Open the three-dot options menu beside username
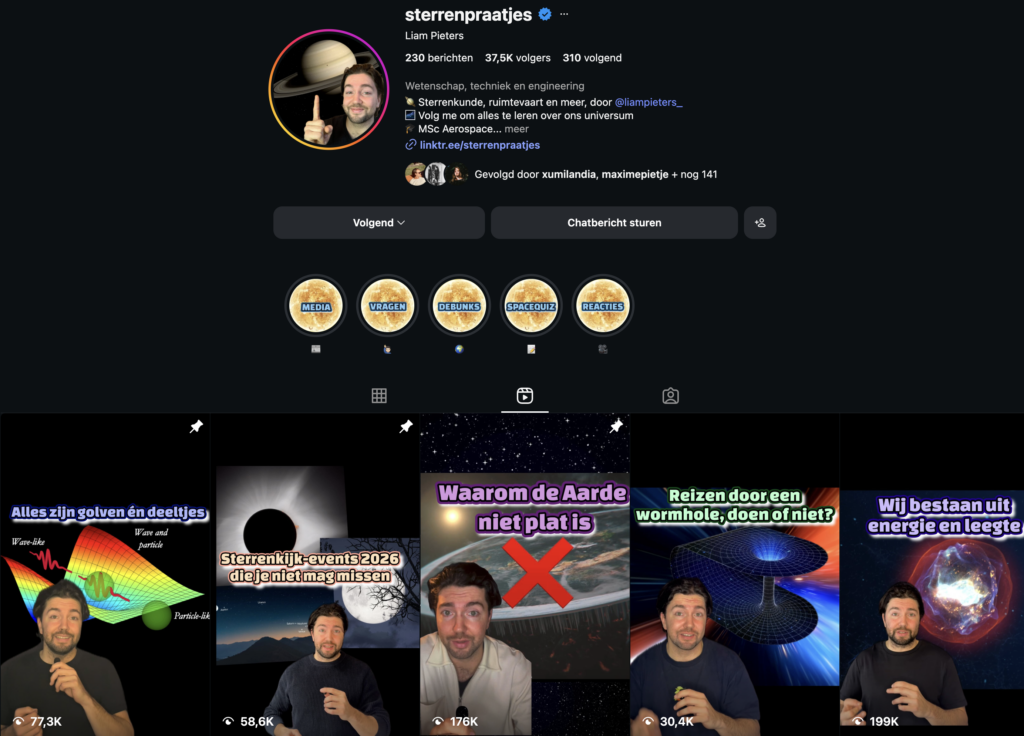1024x736 pixels. (x=564, y=14)
